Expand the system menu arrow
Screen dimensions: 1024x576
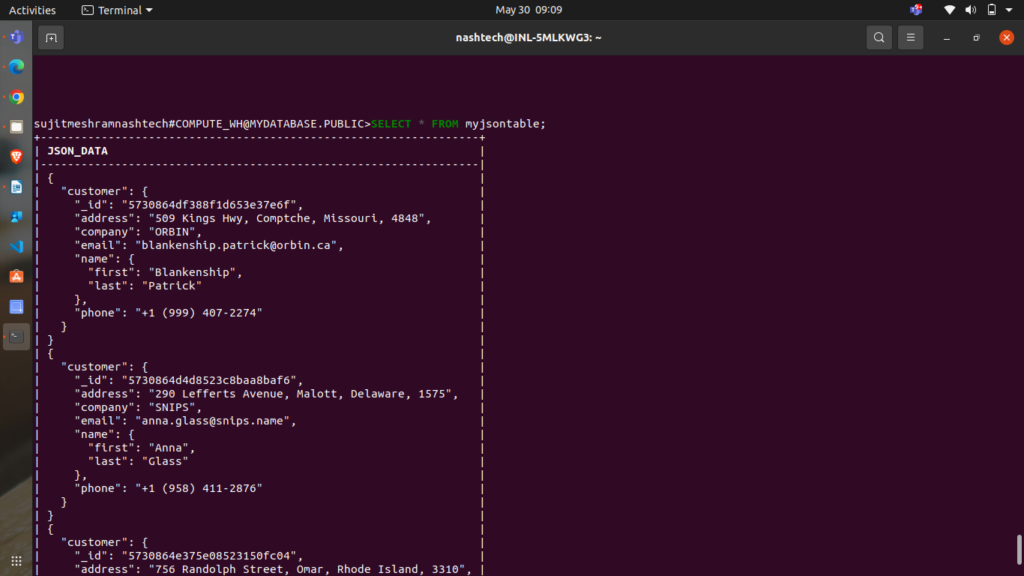pos(1009,10)
